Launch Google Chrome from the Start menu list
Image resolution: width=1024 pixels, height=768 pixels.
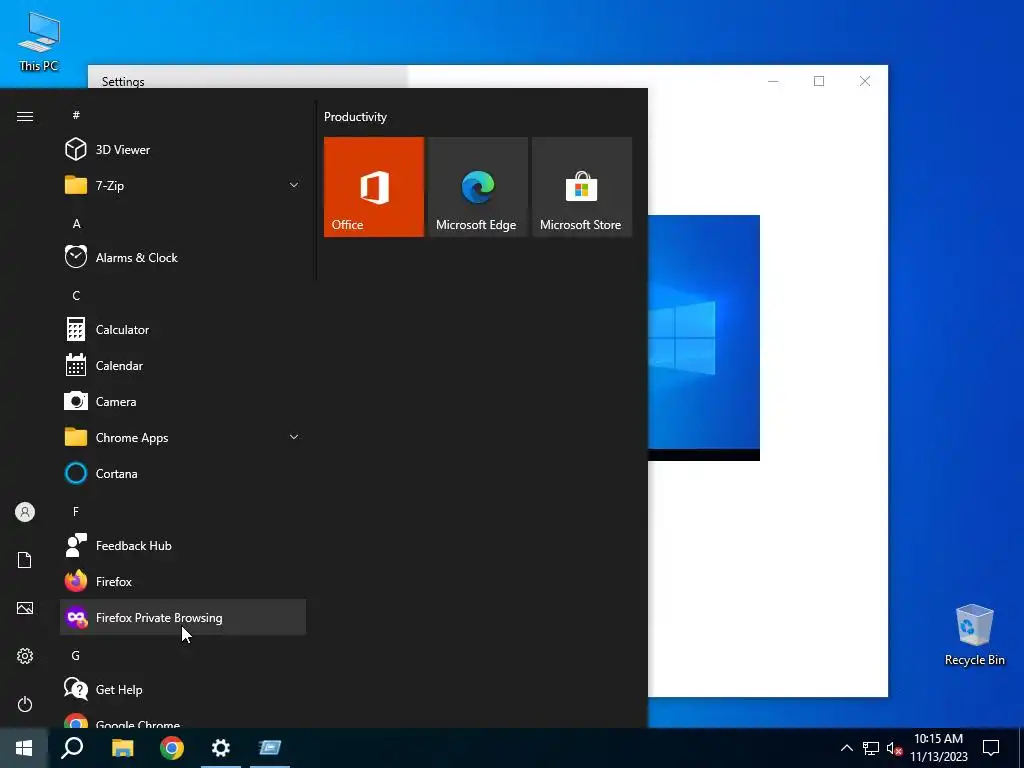coord(183,720)
